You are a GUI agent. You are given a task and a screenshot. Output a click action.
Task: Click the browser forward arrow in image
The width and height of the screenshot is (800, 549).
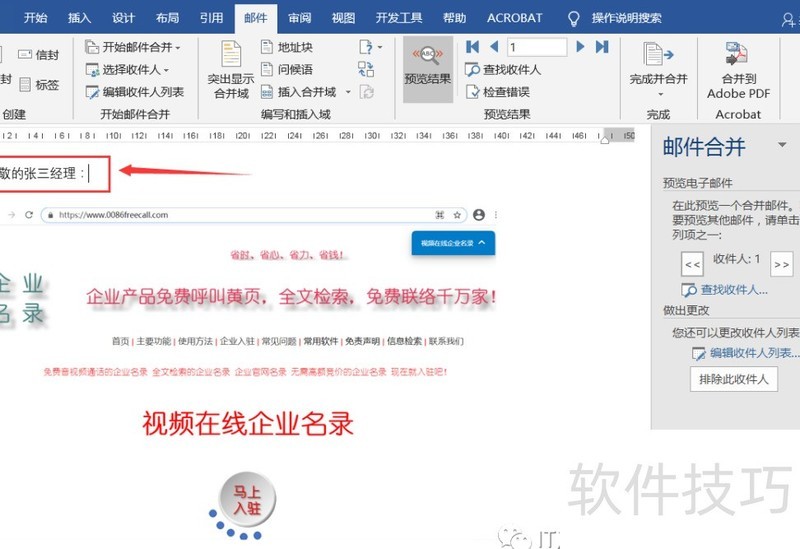[12, 215]
